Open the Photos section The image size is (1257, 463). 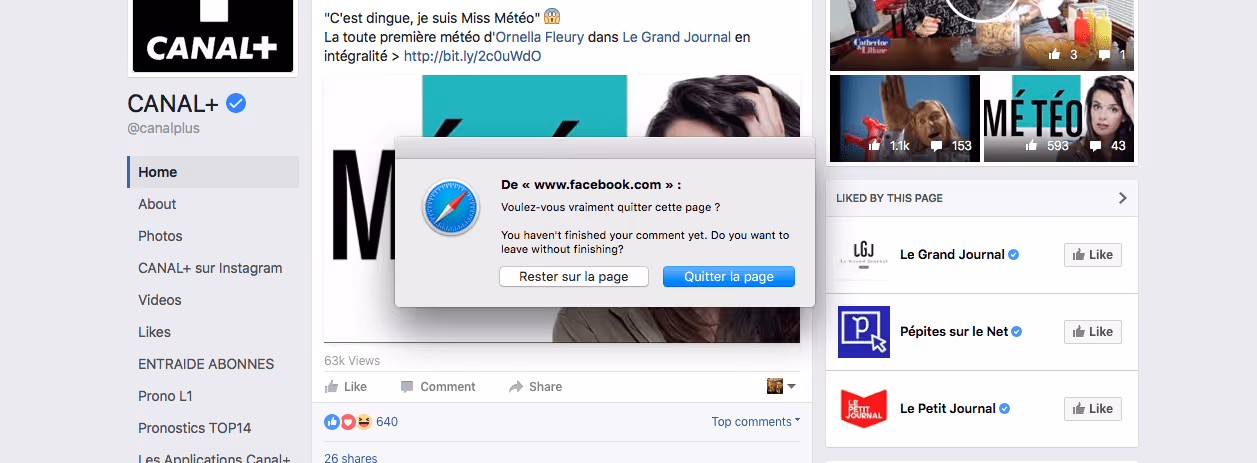160,236
